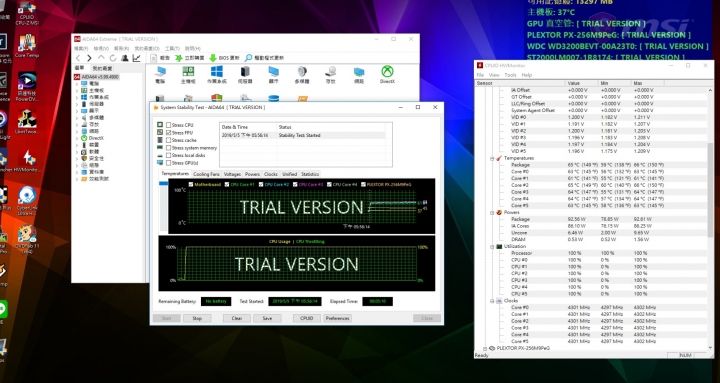This screenshot has height=383, width=720.
Task: Collapse the Temperatures section in HWMonitor
Action: [492, 158]
